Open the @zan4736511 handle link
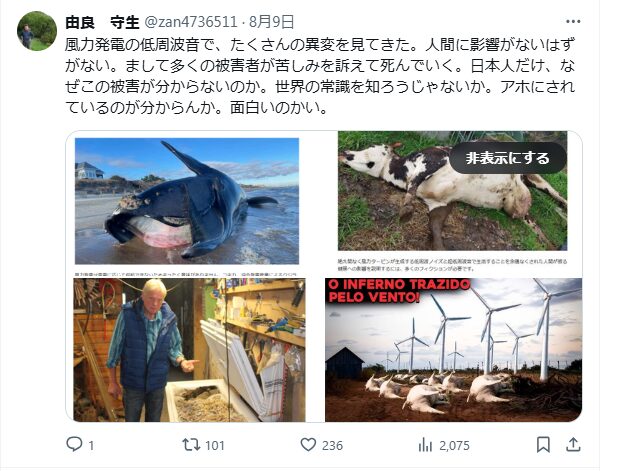625x471 pixels. (x=190, y=22)
